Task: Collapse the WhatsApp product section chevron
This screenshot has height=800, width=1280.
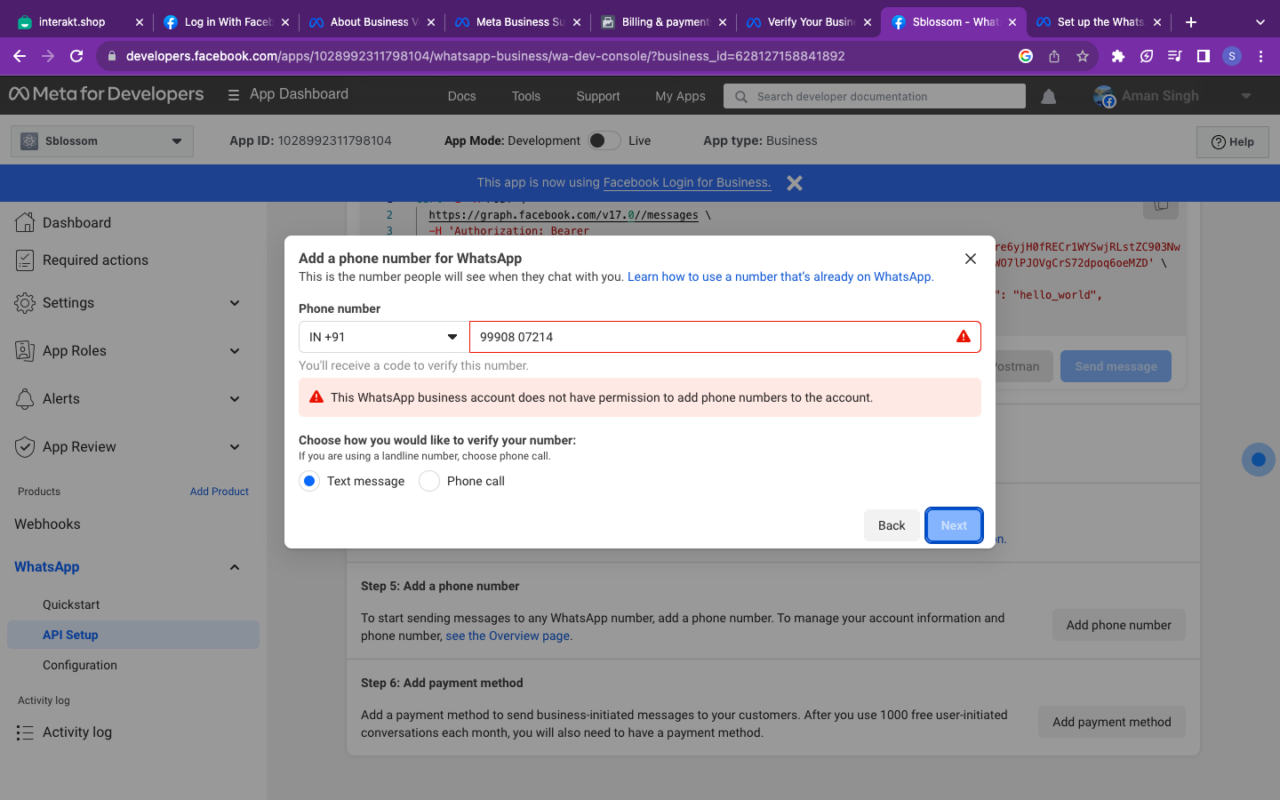Action: point(235,567)
